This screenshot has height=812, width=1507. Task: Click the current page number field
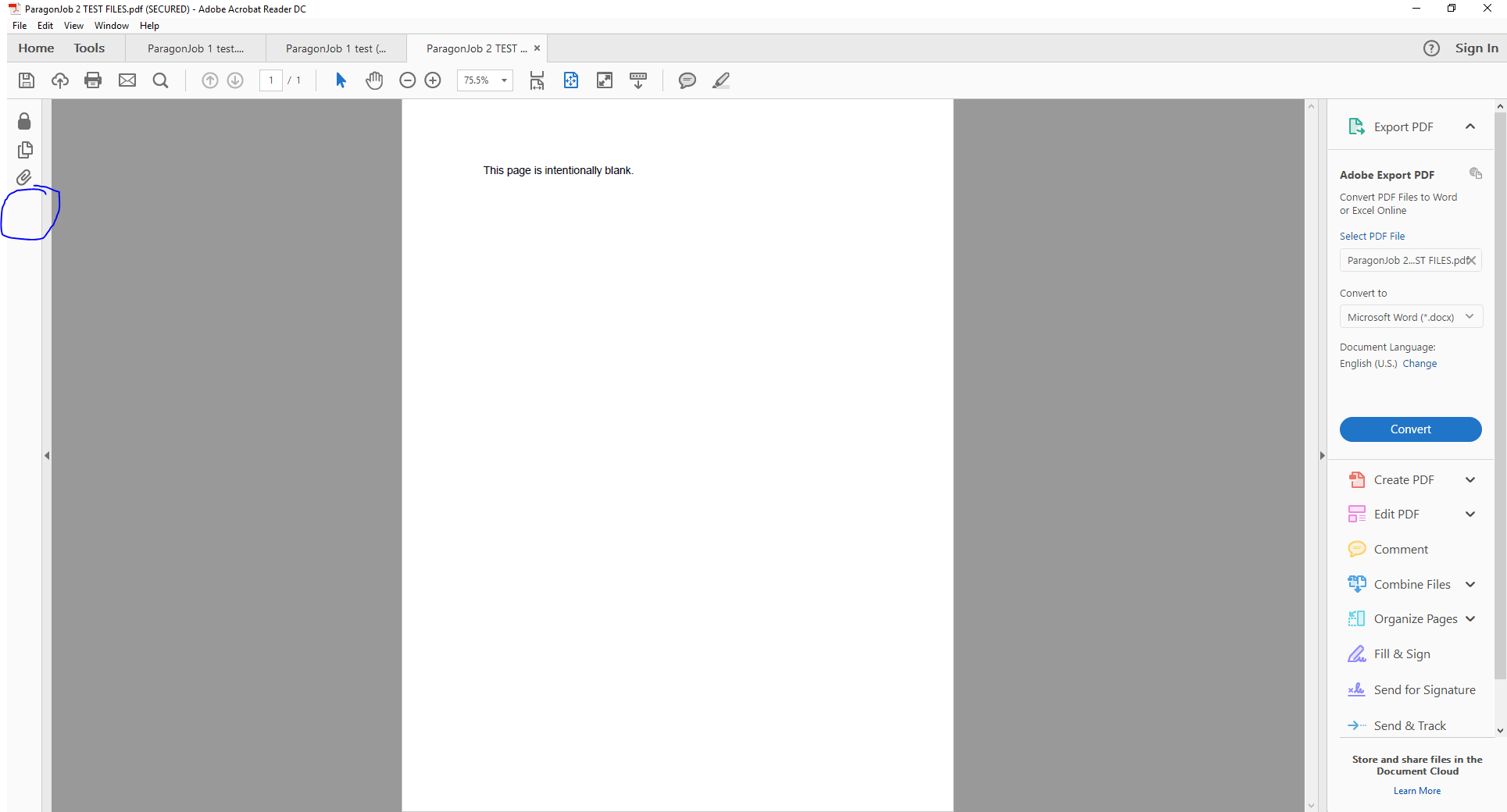[x=271, y=80]
